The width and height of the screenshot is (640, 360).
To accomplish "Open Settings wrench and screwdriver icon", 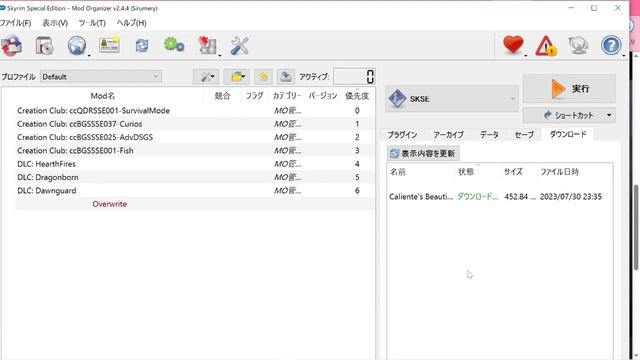I will point(240,45).
